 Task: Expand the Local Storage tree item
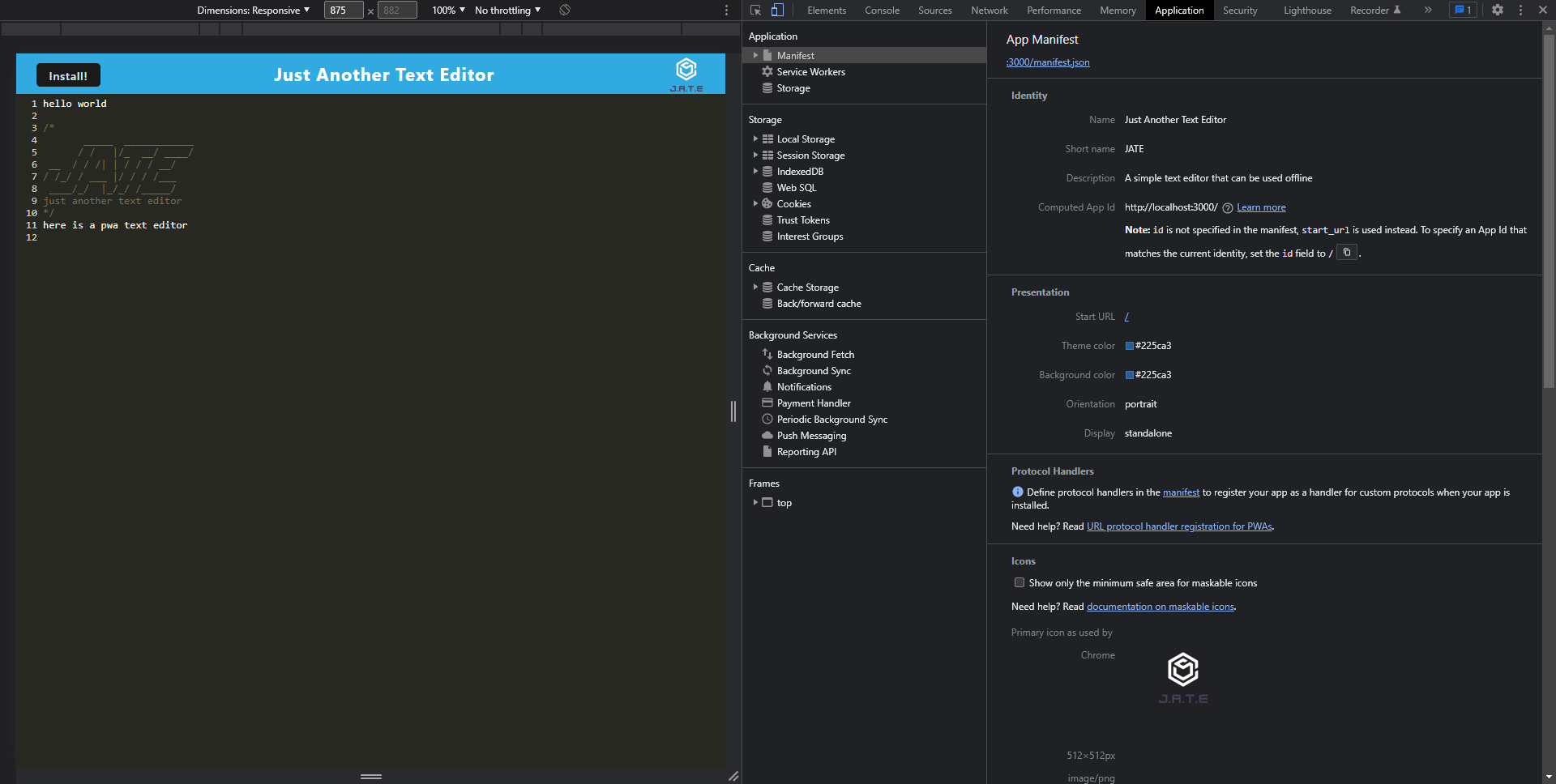tap(755, 138)
